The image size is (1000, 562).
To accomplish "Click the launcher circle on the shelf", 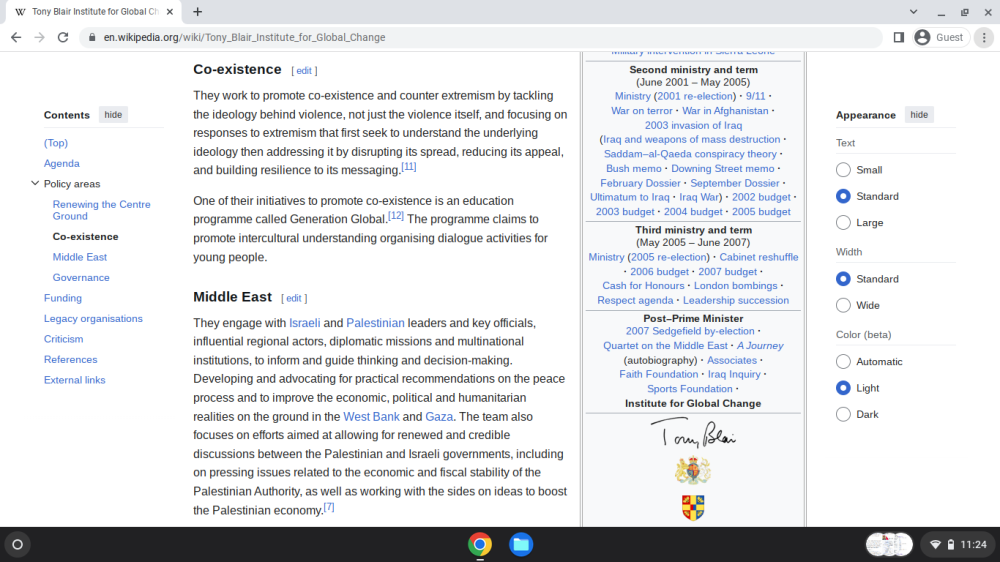I will (x=18, y=544).
